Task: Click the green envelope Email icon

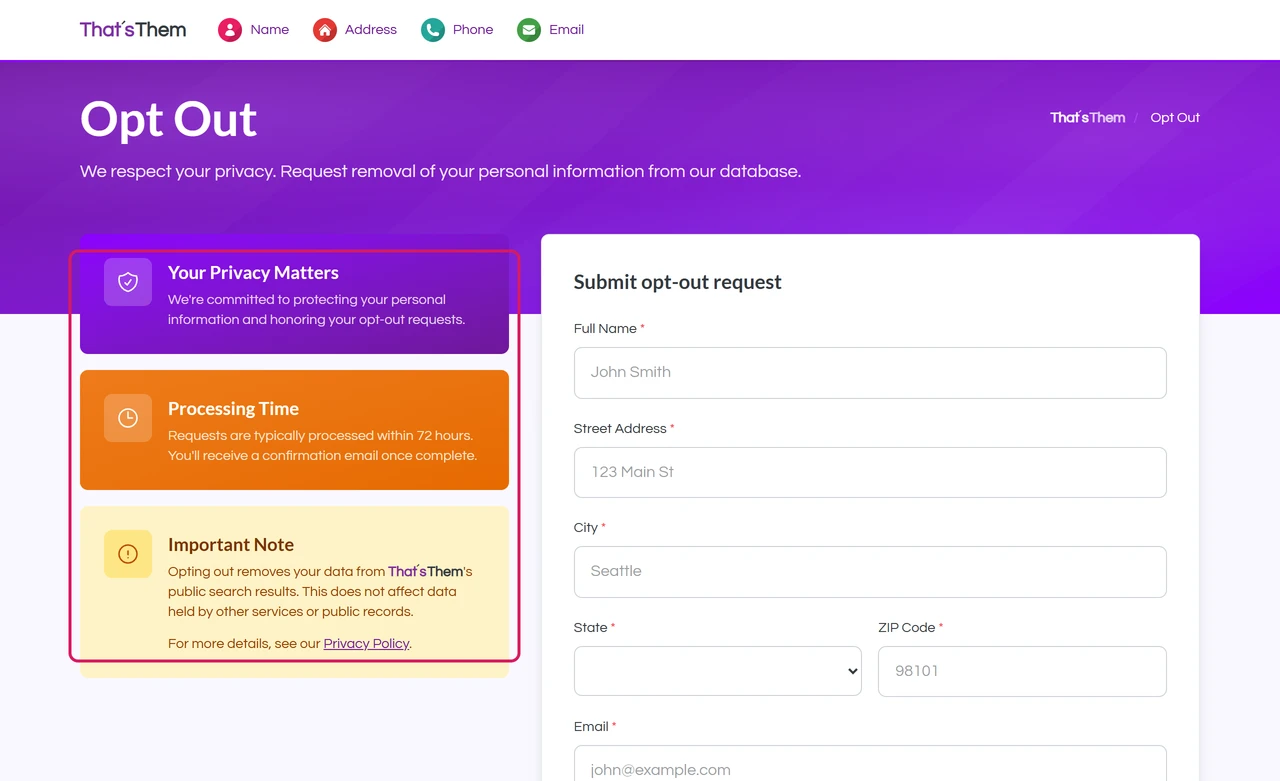Action: pos(529,30)
